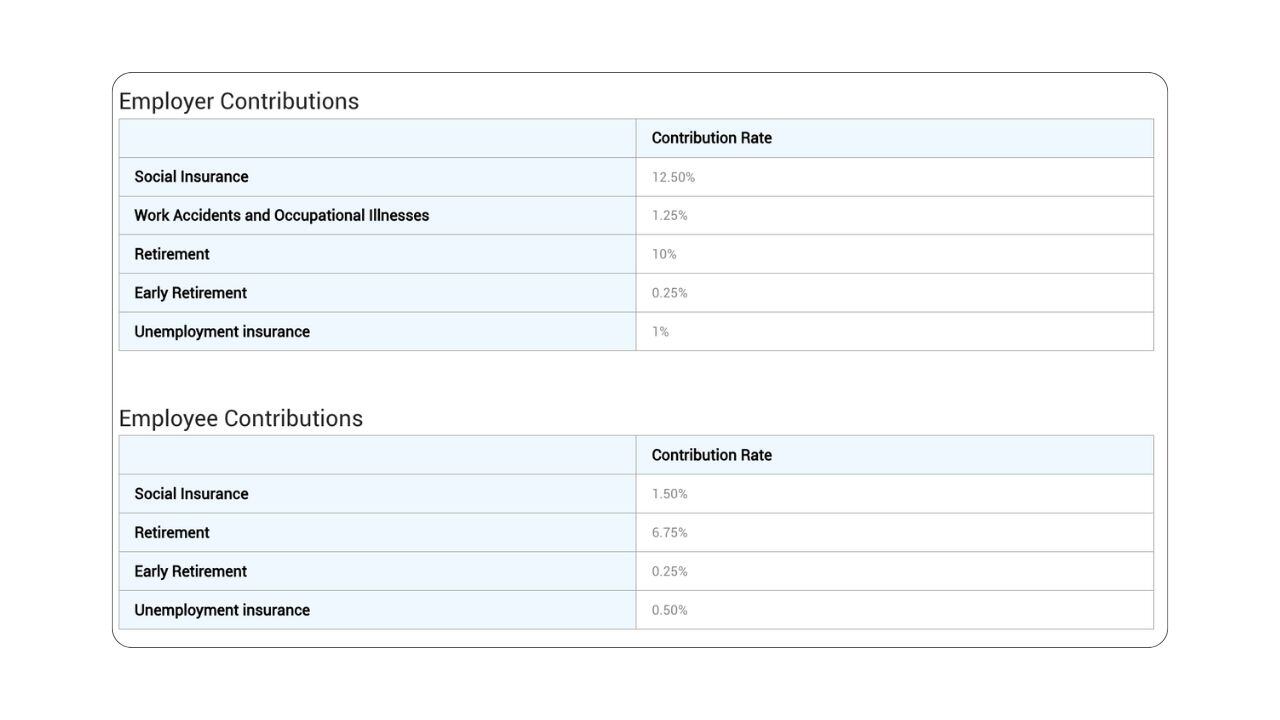Select the 1.25% rate cell

(669, 215)
